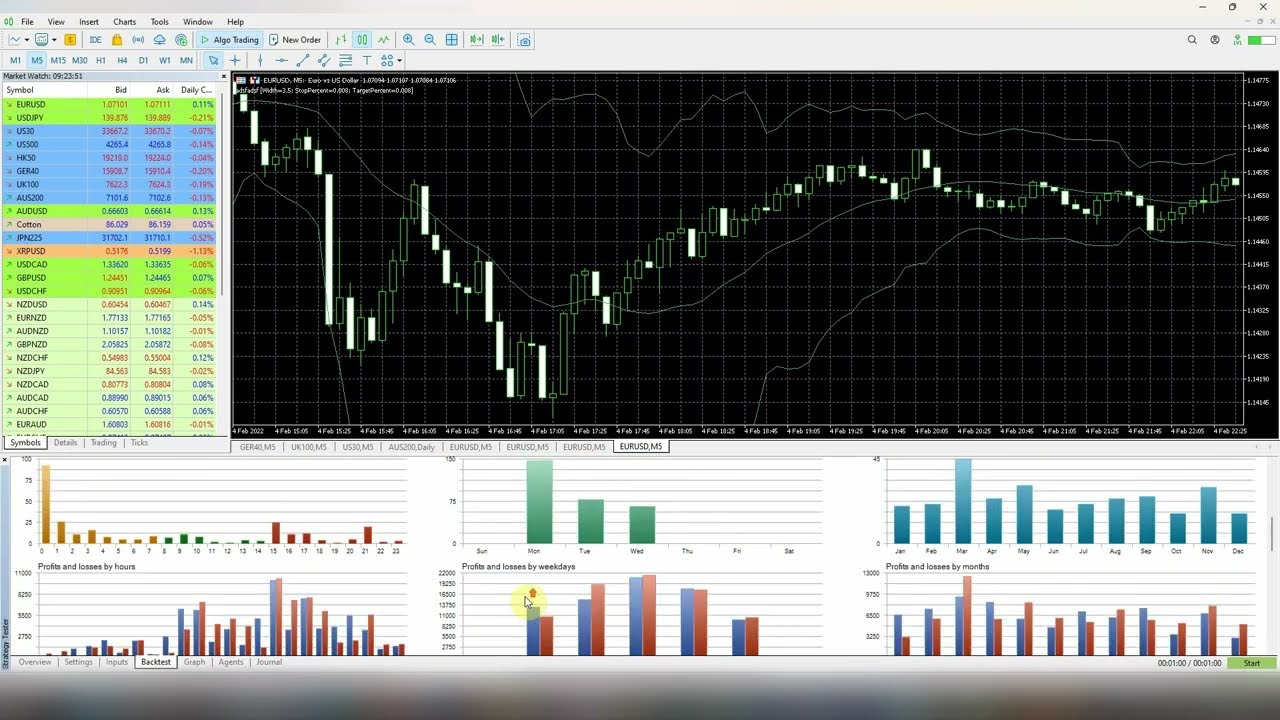Open the user account icon
The width and height of the screenshot is (1280, 720).
pyautogui.click(x=1215, y=40)
